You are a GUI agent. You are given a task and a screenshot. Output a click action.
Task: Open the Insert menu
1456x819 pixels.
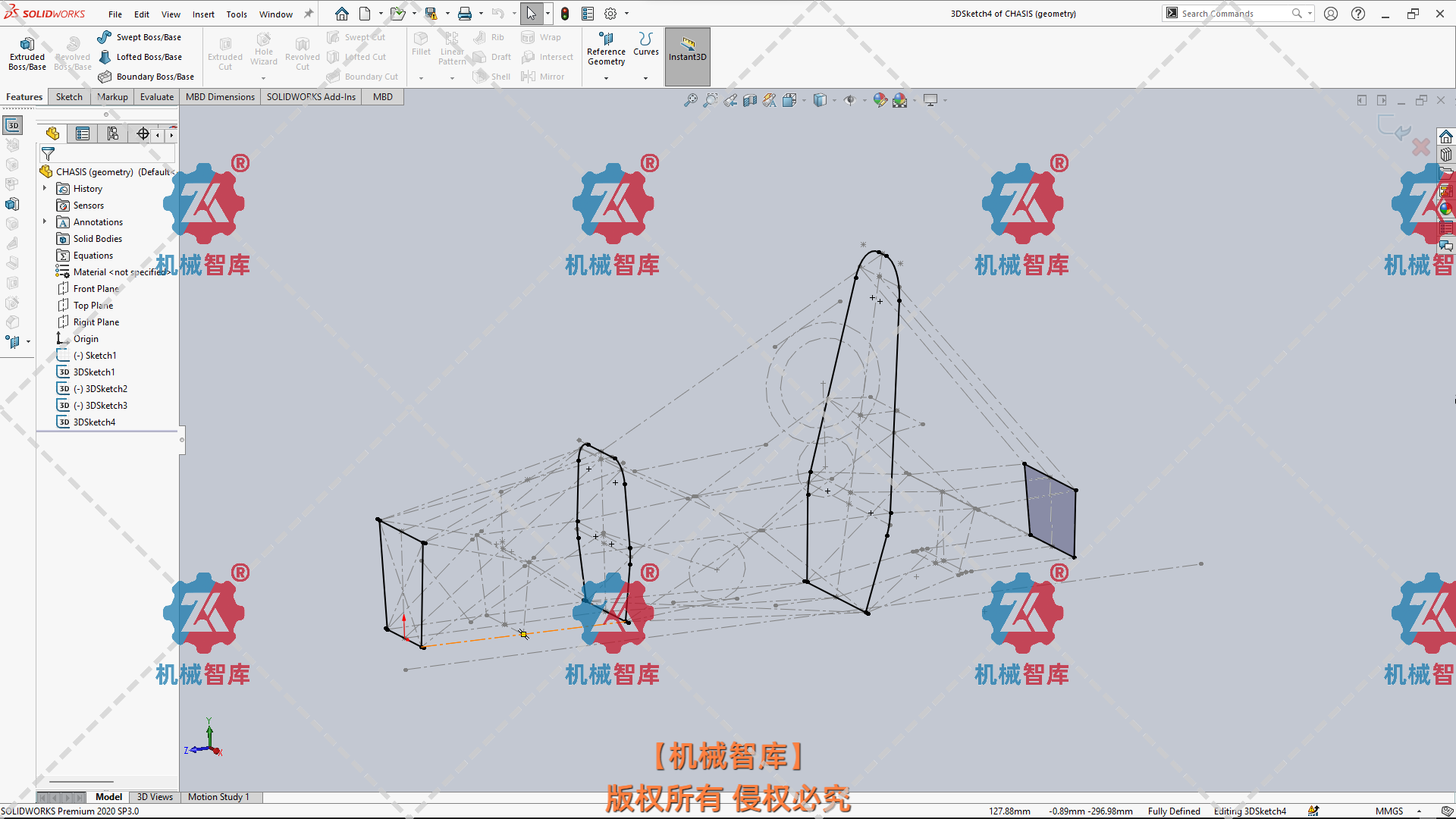click(202, 14)
